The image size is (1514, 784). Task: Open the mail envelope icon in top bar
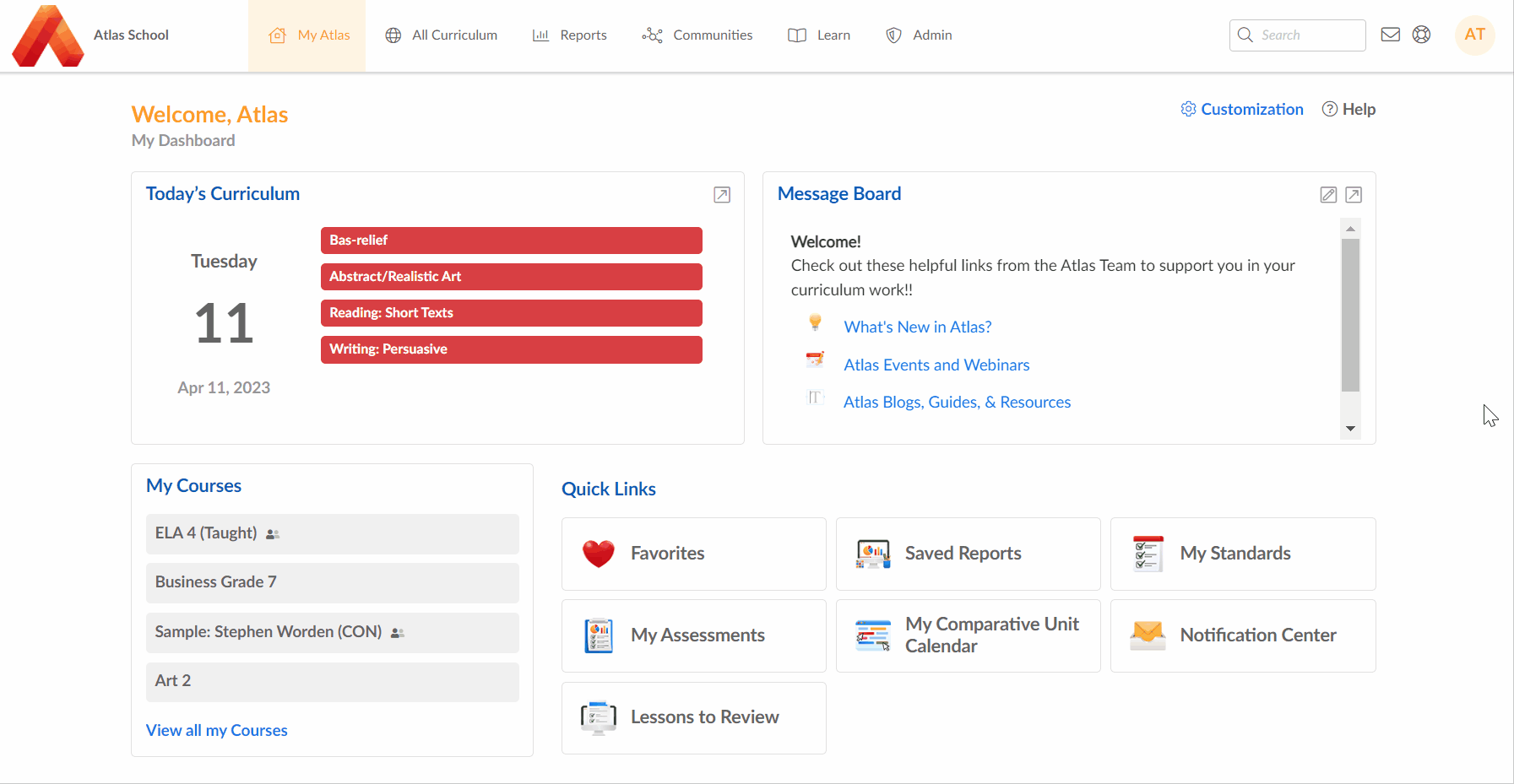tap(1390, 35)
